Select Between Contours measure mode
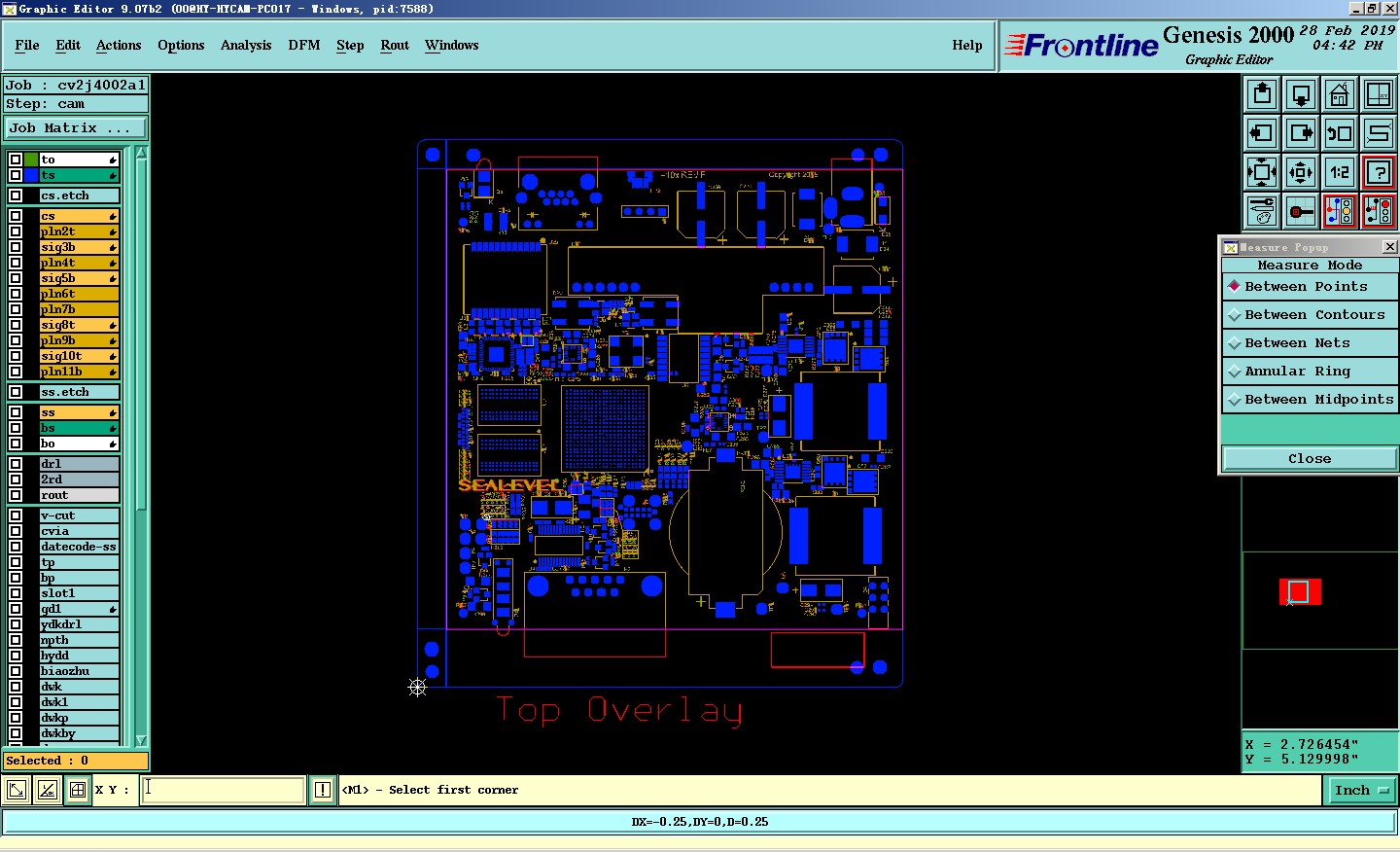Screen dimensions: 1400x852 click(1310, 315)
